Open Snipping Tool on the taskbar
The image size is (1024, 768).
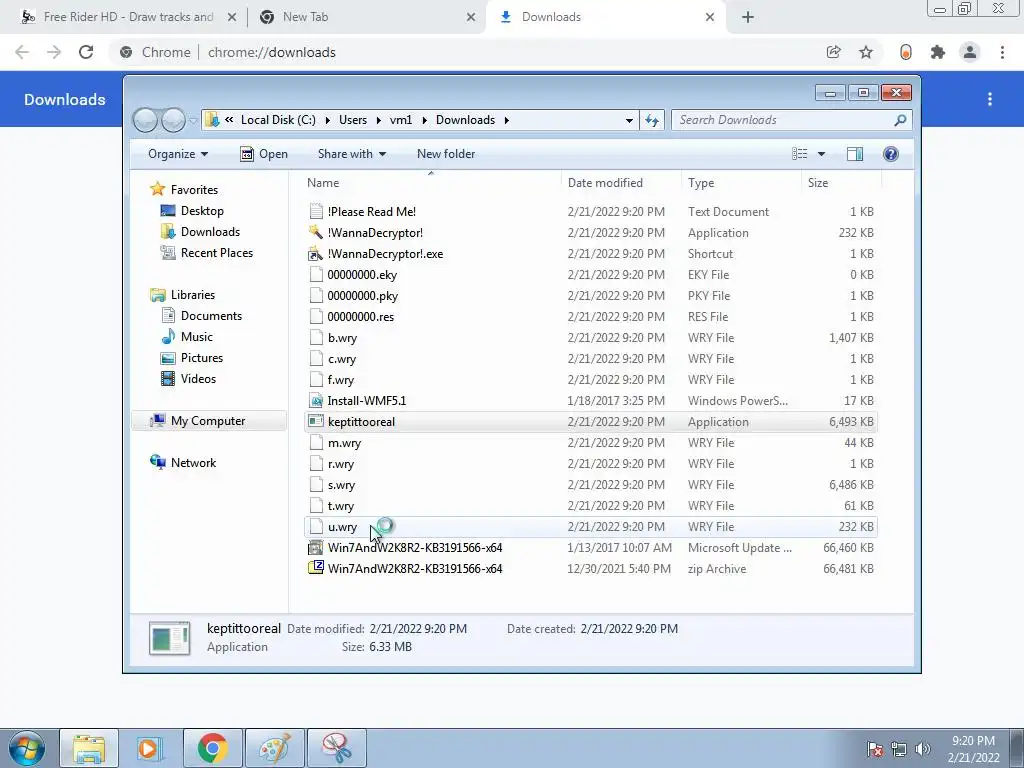tap(337, 748)
